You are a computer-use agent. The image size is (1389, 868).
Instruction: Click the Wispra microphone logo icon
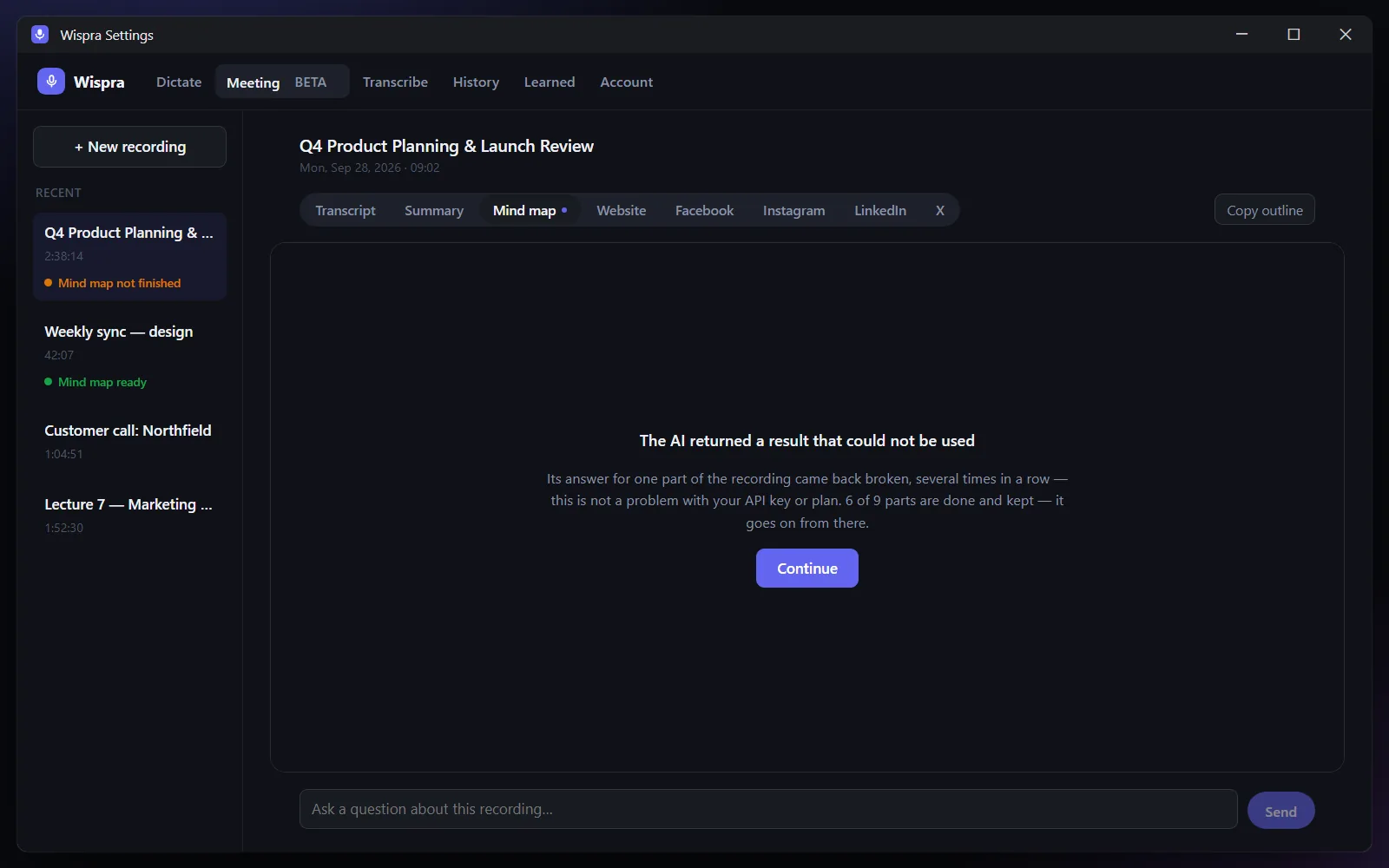[51, 82]
